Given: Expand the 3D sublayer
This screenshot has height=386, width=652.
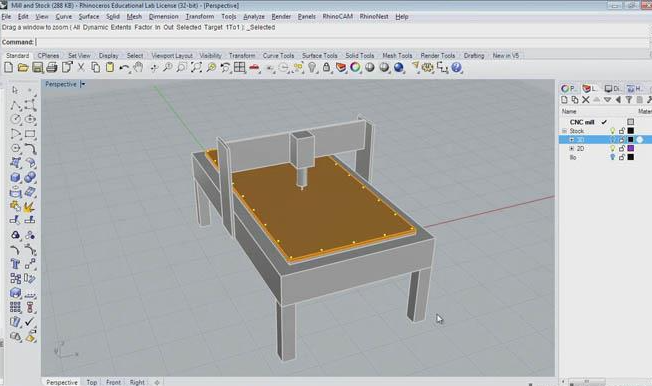Looking at the screenshot, I should 572,140.
